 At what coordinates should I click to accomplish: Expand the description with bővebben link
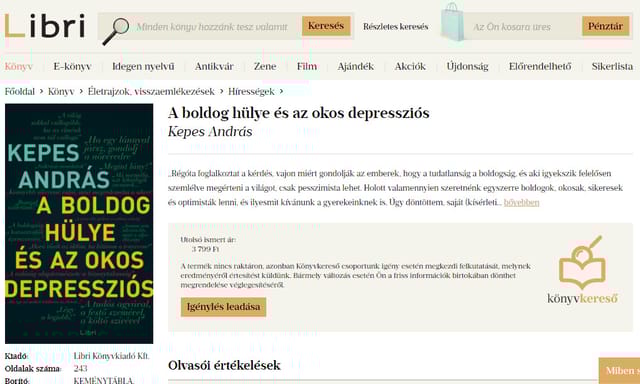(521, 202)
